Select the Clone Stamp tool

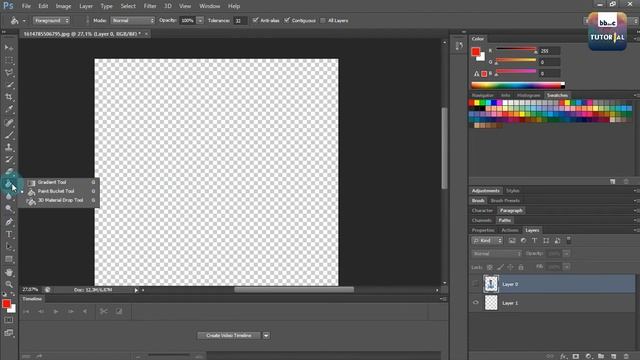tap(9, 147)
